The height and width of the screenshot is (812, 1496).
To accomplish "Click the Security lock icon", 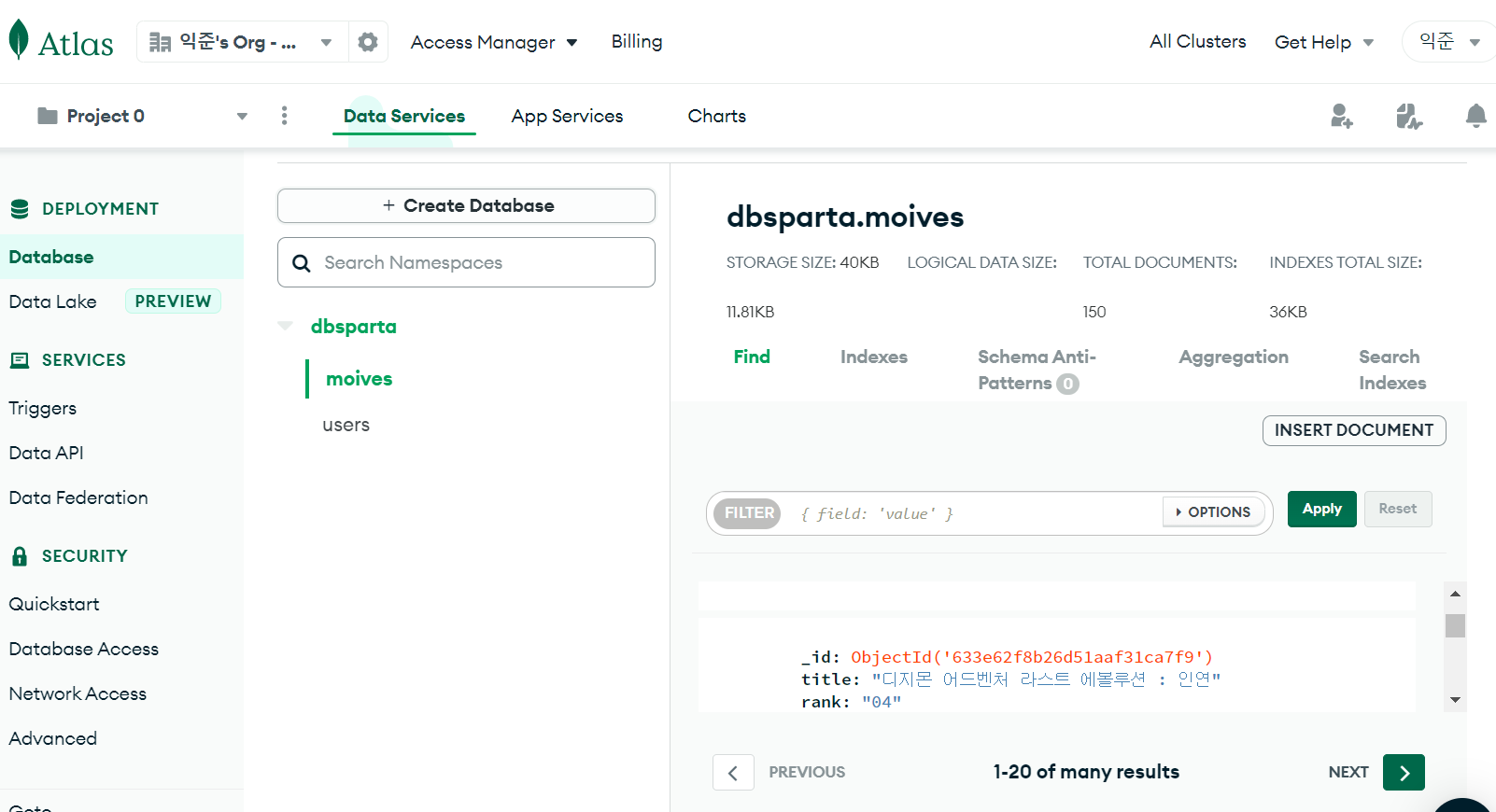I will tap(20, 556).
